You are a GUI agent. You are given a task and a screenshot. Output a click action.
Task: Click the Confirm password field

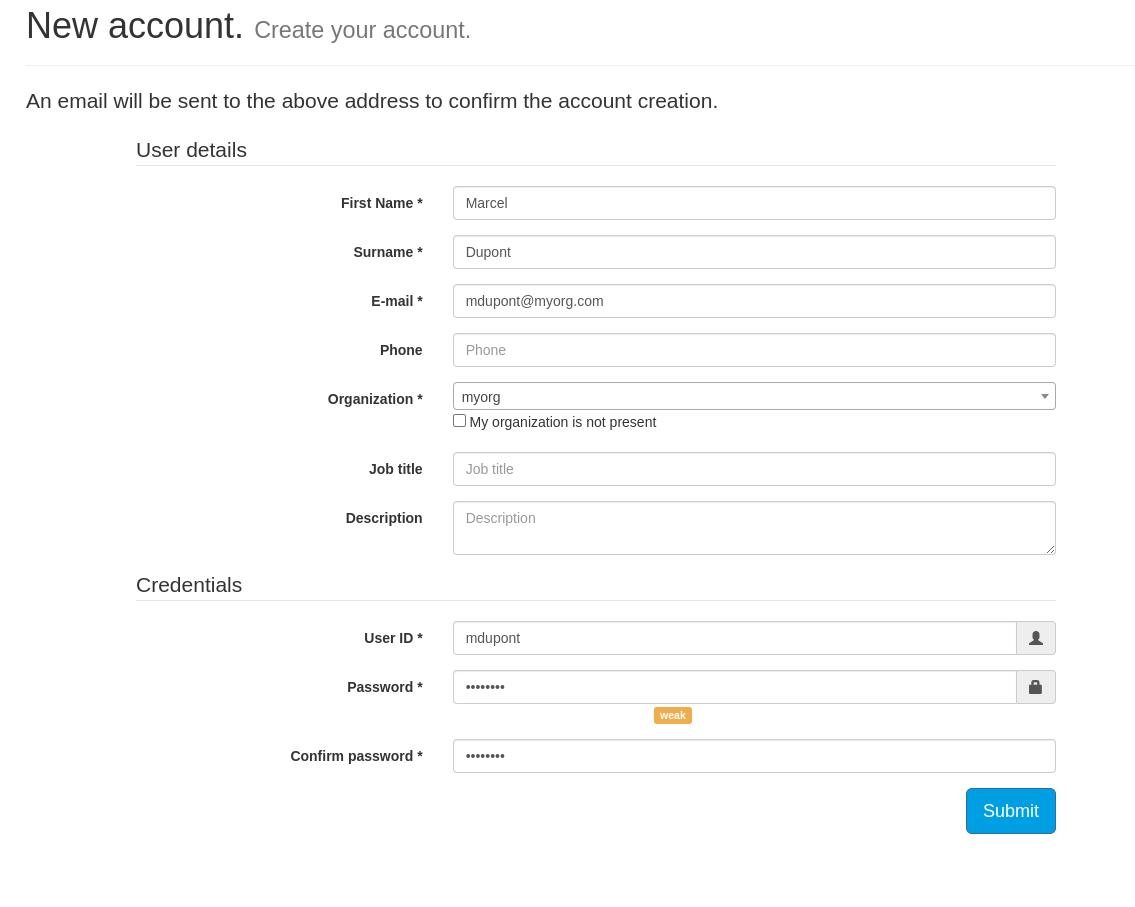(x=754, y=756)
